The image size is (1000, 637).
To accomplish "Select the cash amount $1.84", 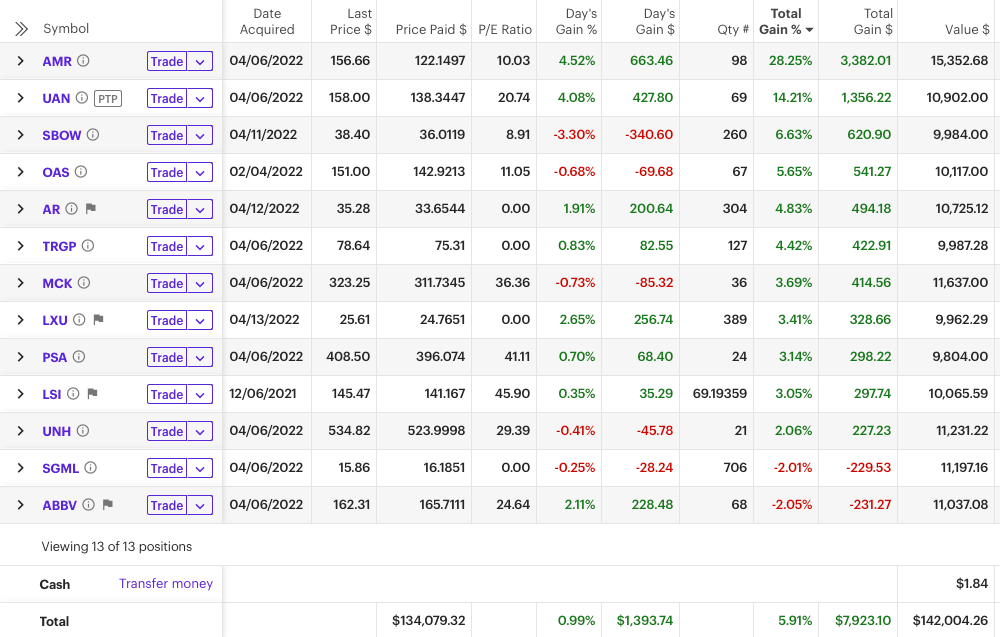I will coord(972,583).
